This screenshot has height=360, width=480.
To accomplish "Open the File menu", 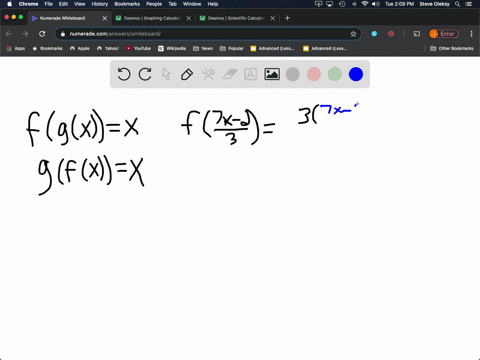I will (49, 4).
